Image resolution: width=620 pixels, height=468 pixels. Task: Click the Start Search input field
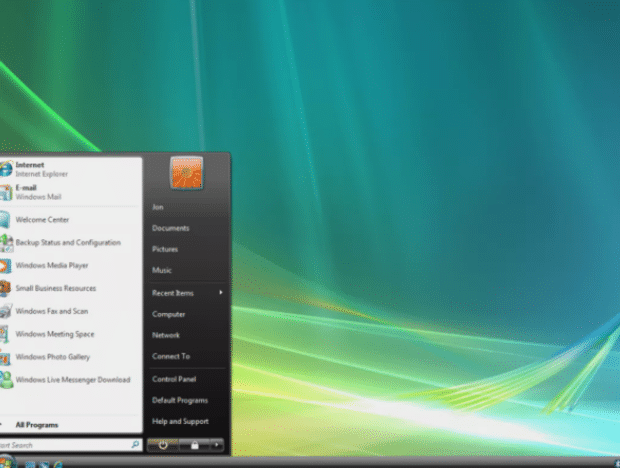pos(60,444)
